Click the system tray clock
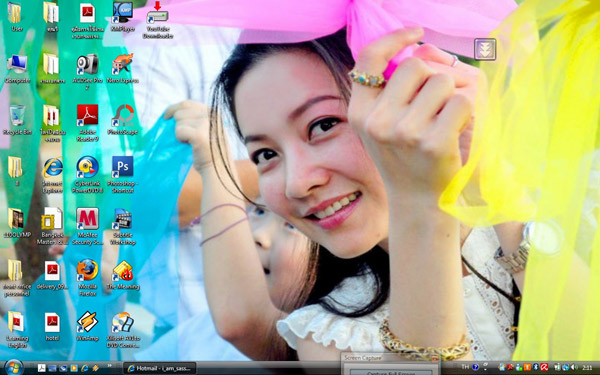Screen dimensions: 600x375 [x=587, y=367]
